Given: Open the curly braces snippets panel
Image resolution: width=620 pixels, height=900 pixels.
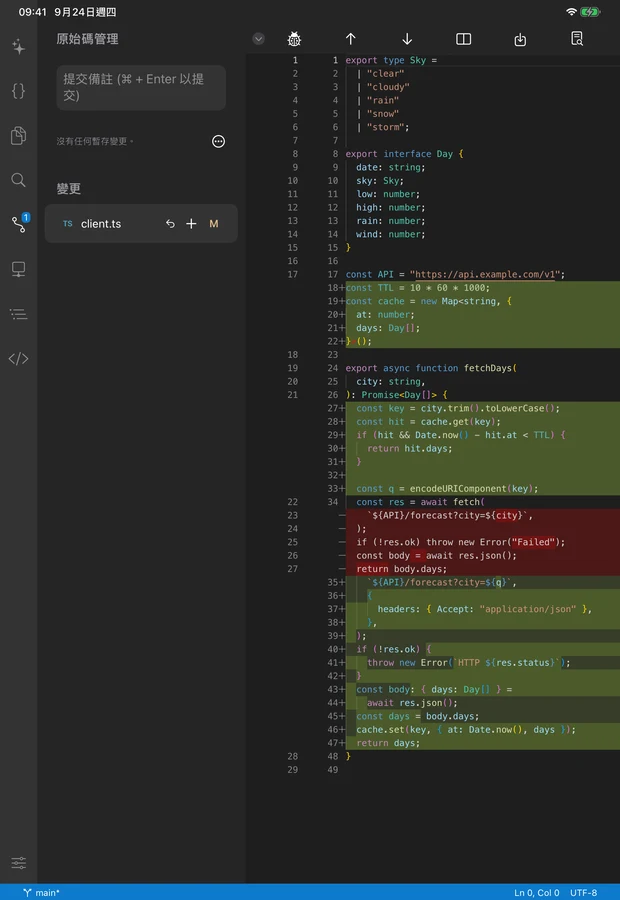Looking at the screenshot, I should (18, 91).
